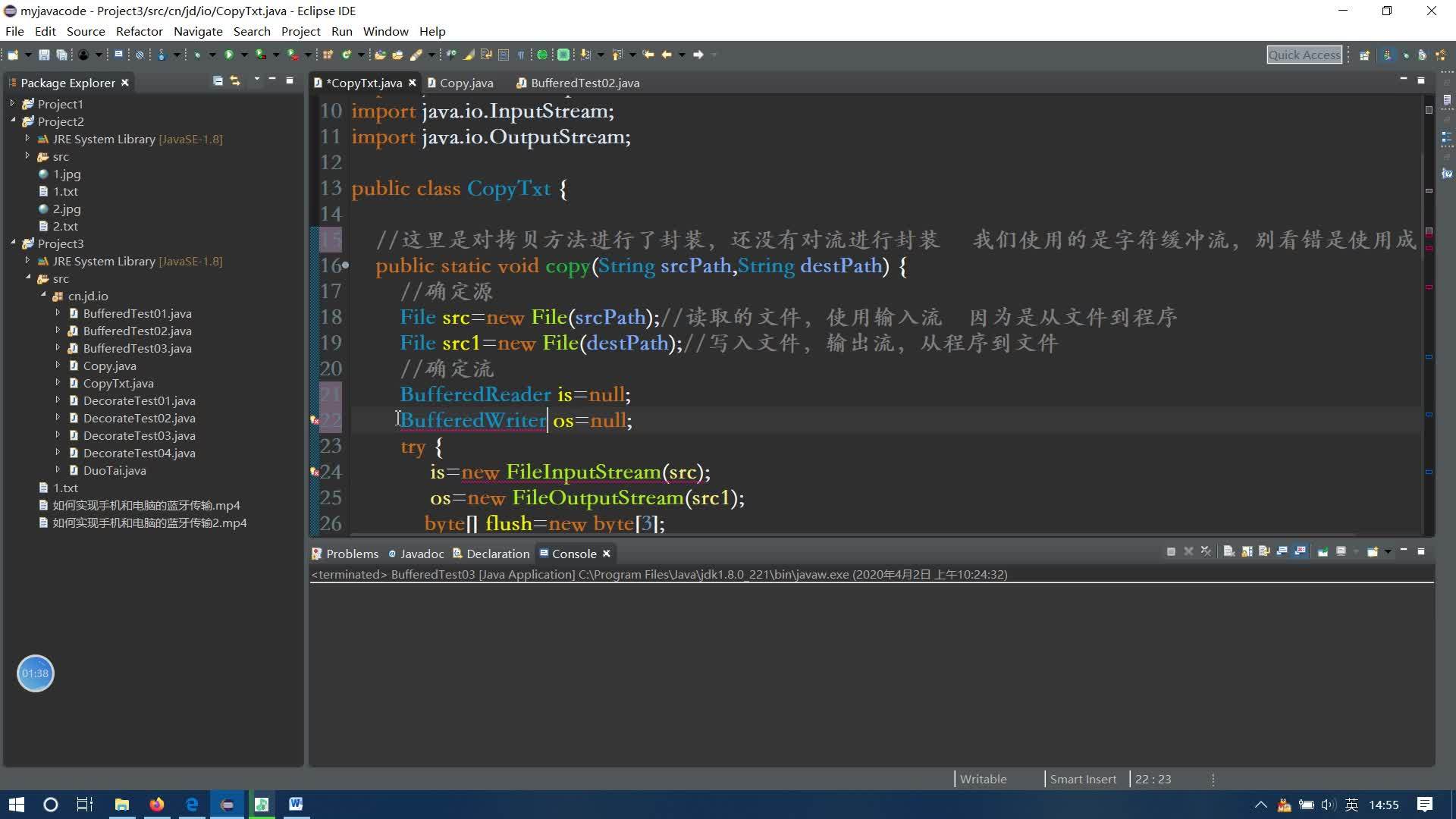Image resolution: width=1456 pixels, height=819 pixels.
Task: Select CopyTxt.java in Package Explorer
Action: (x=118, y=383)
